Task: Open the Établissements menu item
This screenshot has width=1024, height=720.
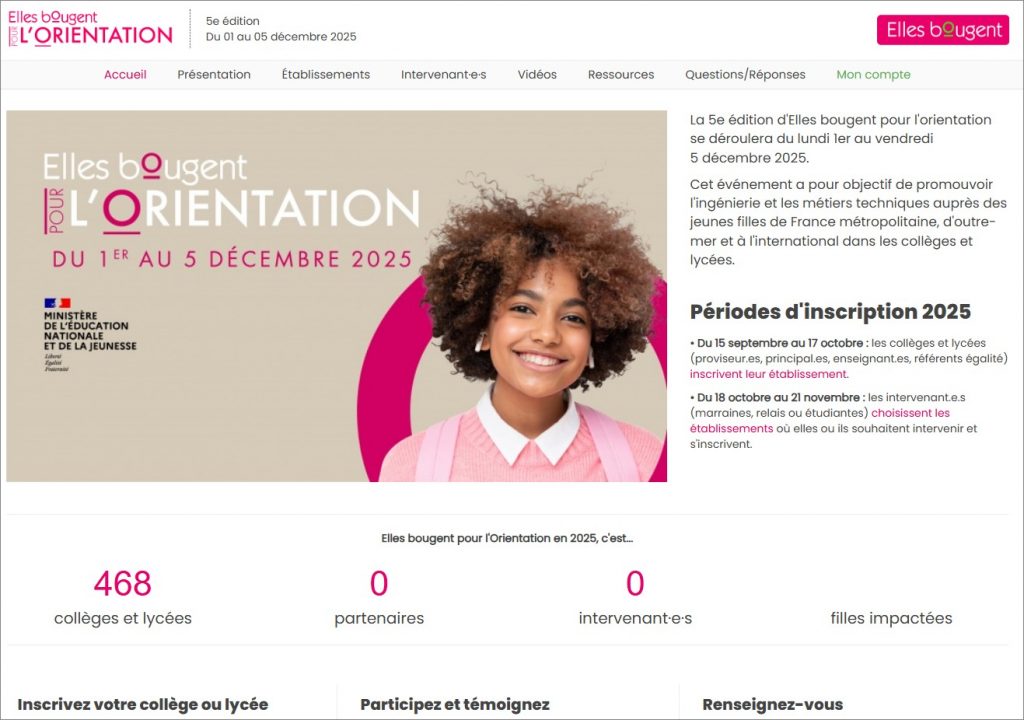Action: (x=325, y=74)
